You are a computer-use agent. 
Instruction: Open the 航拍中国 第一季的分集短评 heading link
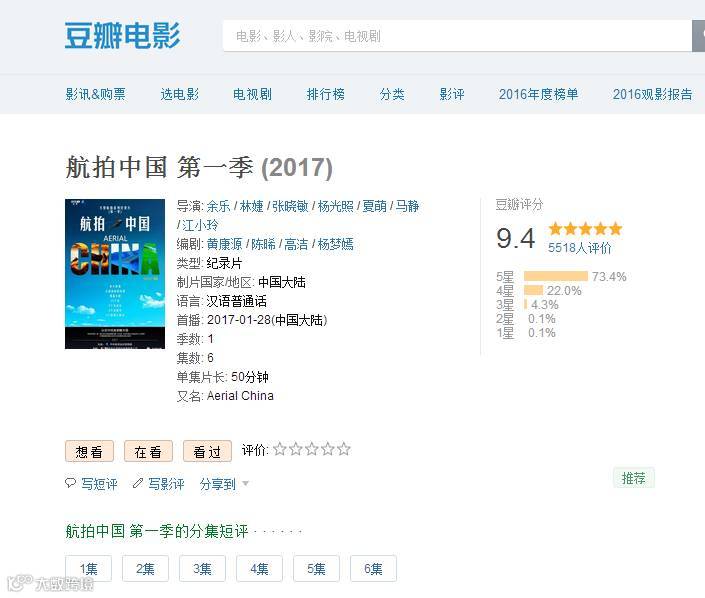tap(157, 531)
